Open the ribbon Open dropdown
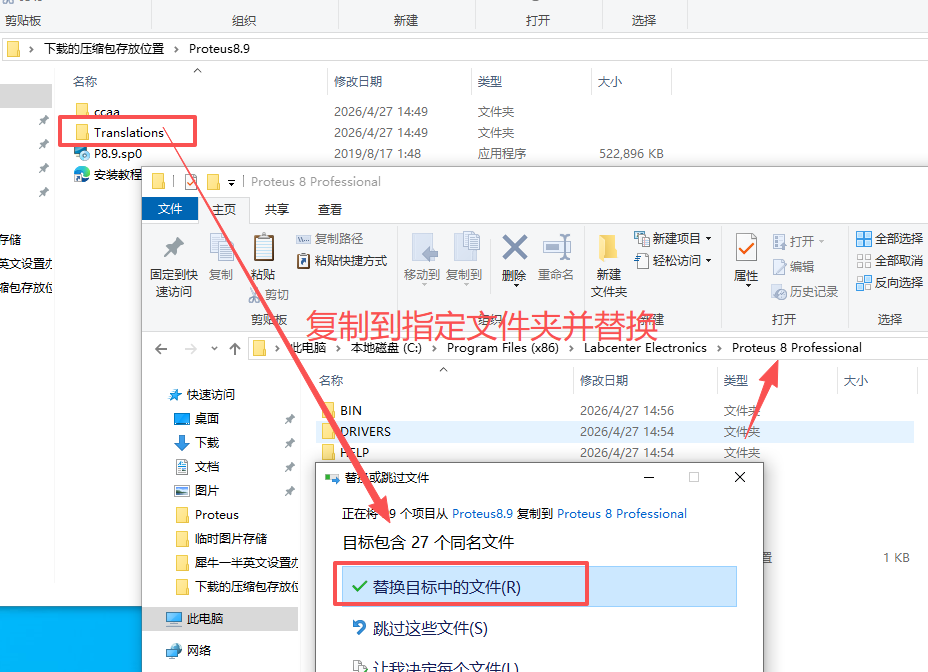This screenshot has height=672, width=928. click(798, 242)
